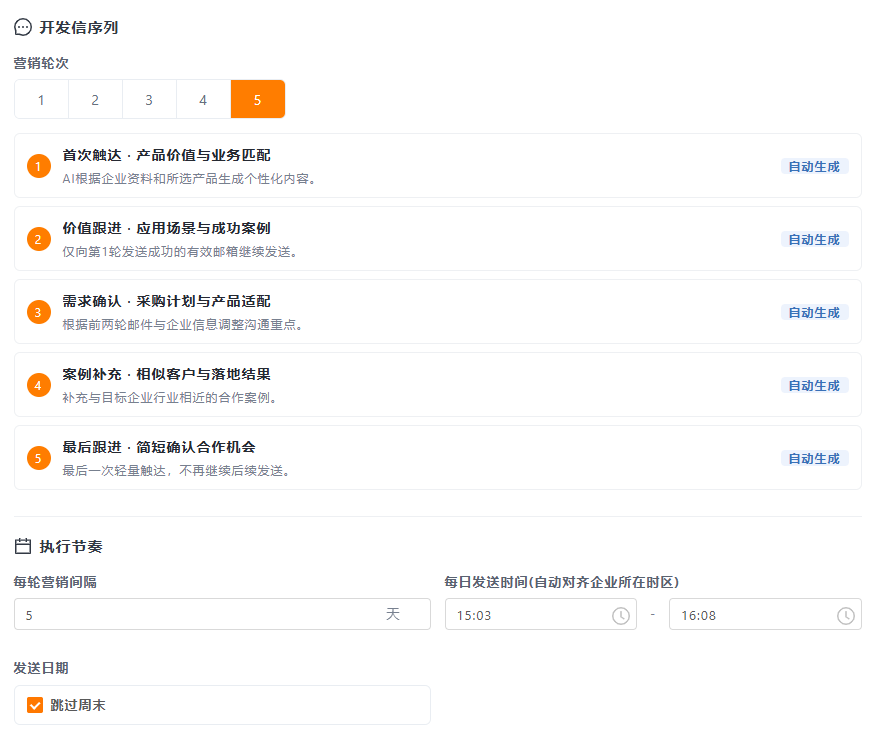The height and width of the screenshot is (733, 880).
Task: Click the 执行节奏 heading
Action: [71, 547]
